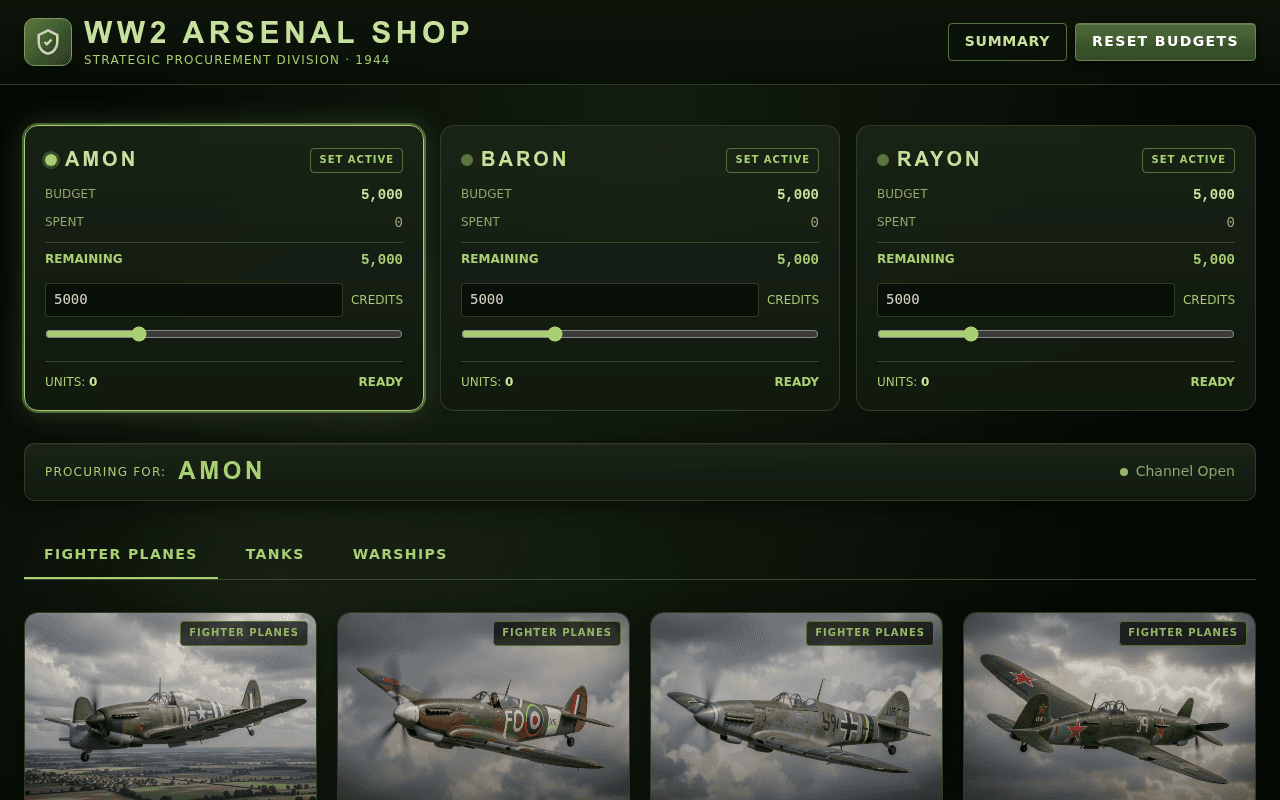Viewport: 1280px width, 800px height.
Task: Click Amon's budget credits input field
Action: [194, 300]
